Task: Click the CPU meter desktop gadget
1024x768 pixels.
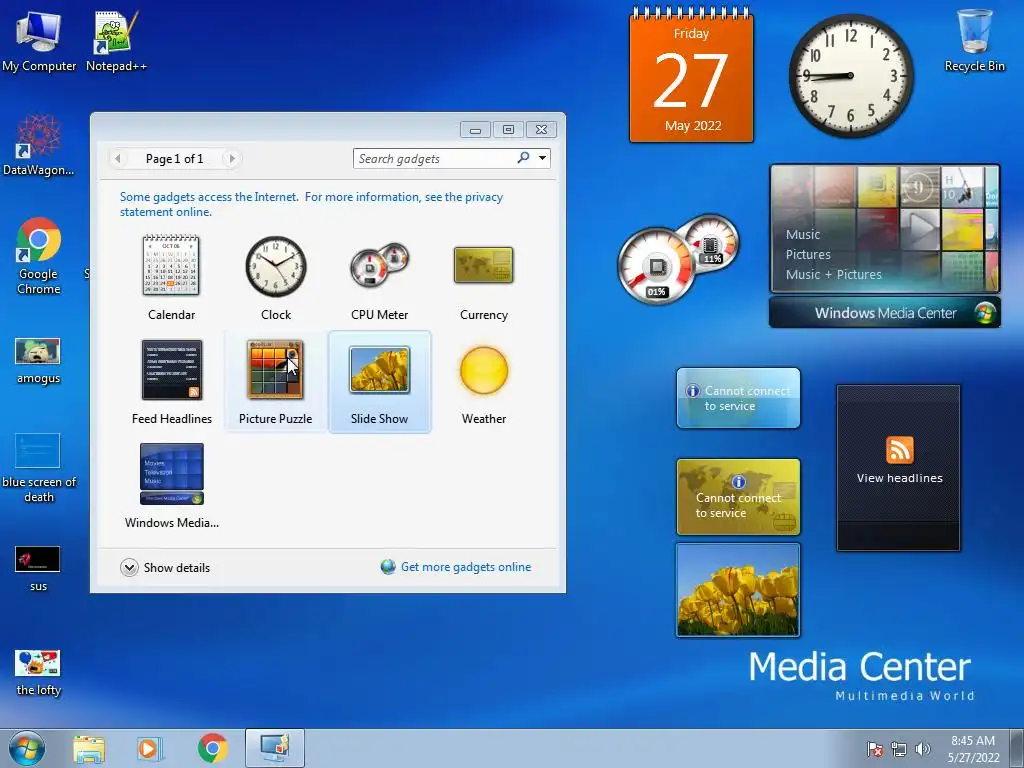Action: pos(677,259)
